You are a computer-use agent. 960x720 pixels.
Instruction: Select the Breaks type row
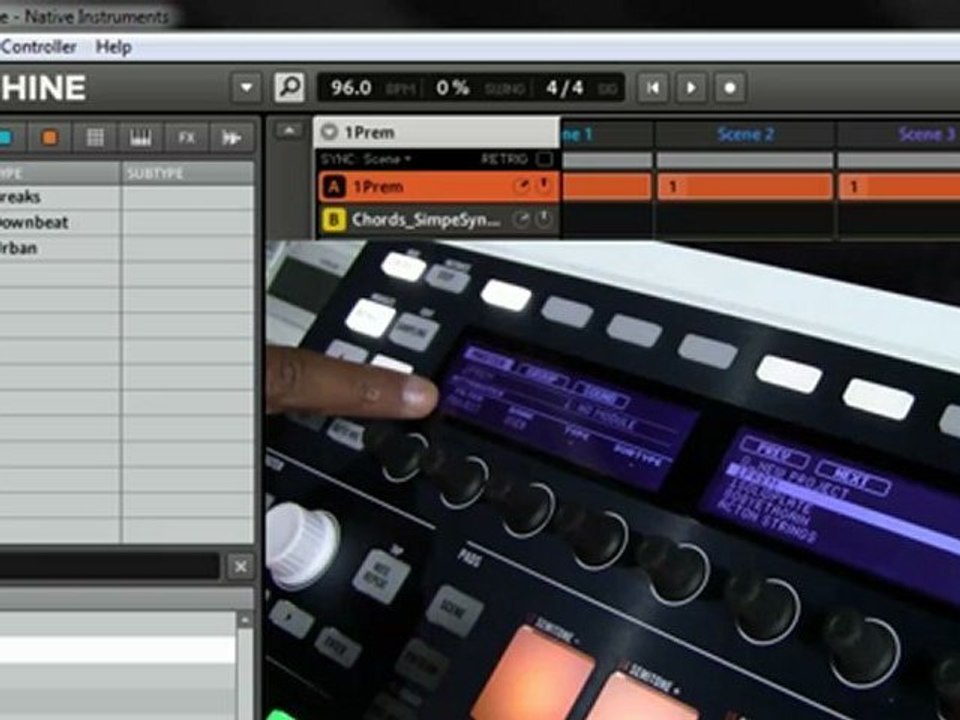click(59, 197)
